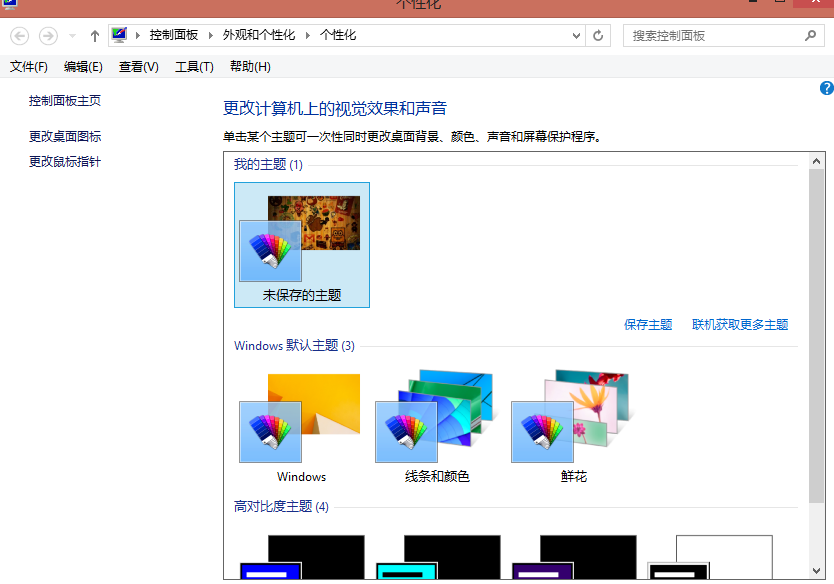Click the back navigation arrow
This screenshot has width=834, height=584.
point(18,35)
